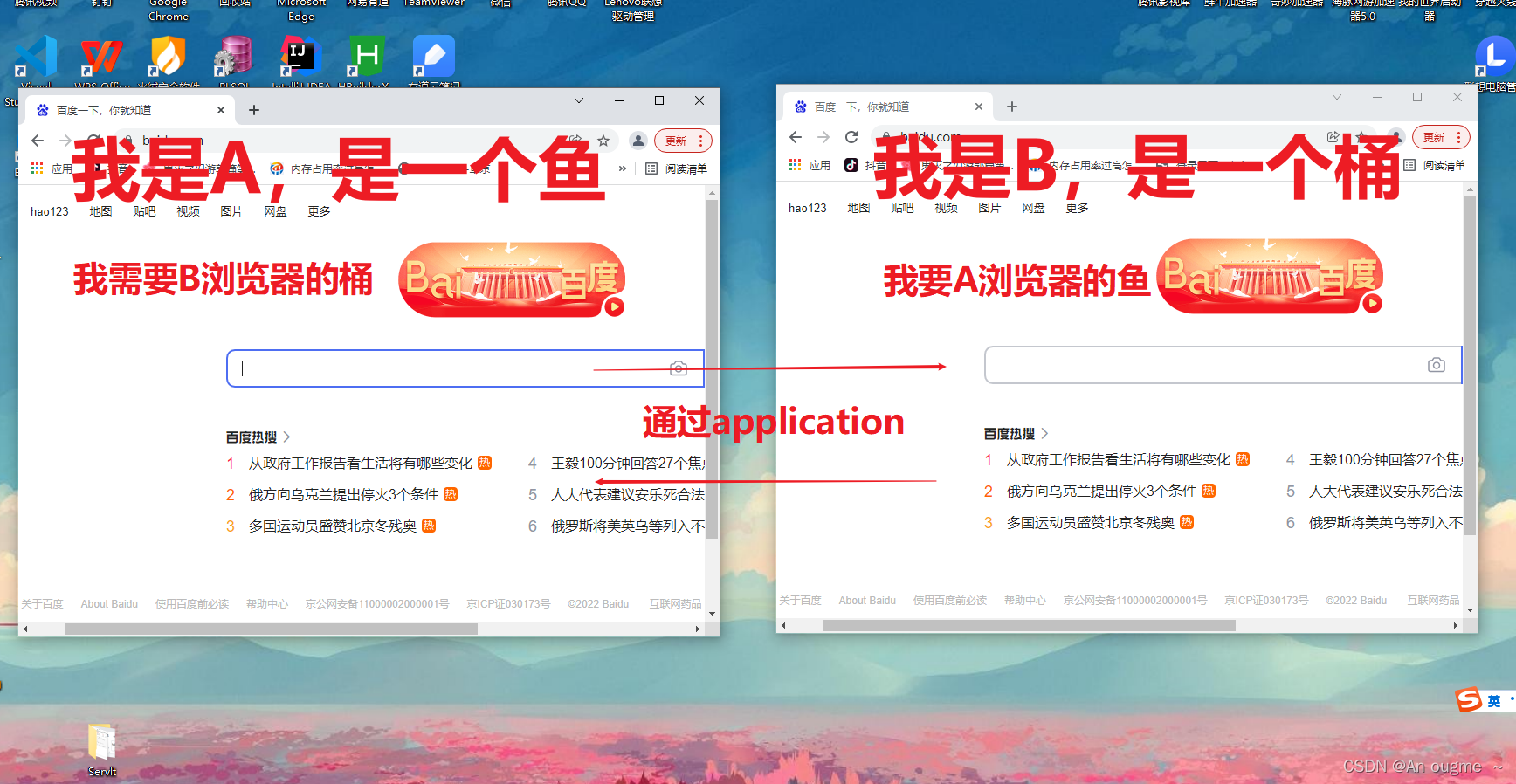The image size is (1516, 784).
Task: Open hot search item 1 in left window
Action: (360, 463)
